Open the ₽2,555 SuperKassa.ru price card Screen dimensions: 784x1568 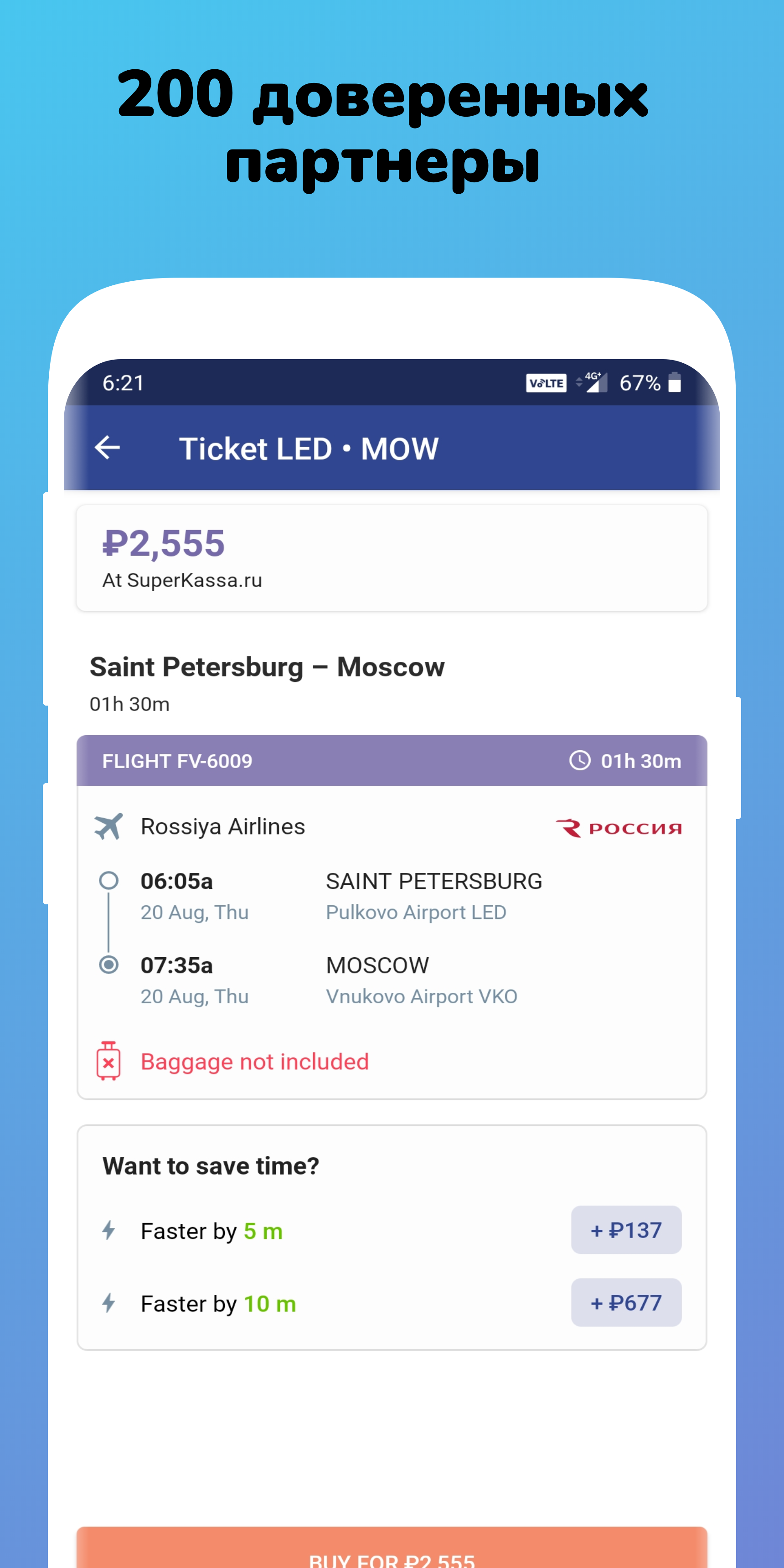[392, 557]
